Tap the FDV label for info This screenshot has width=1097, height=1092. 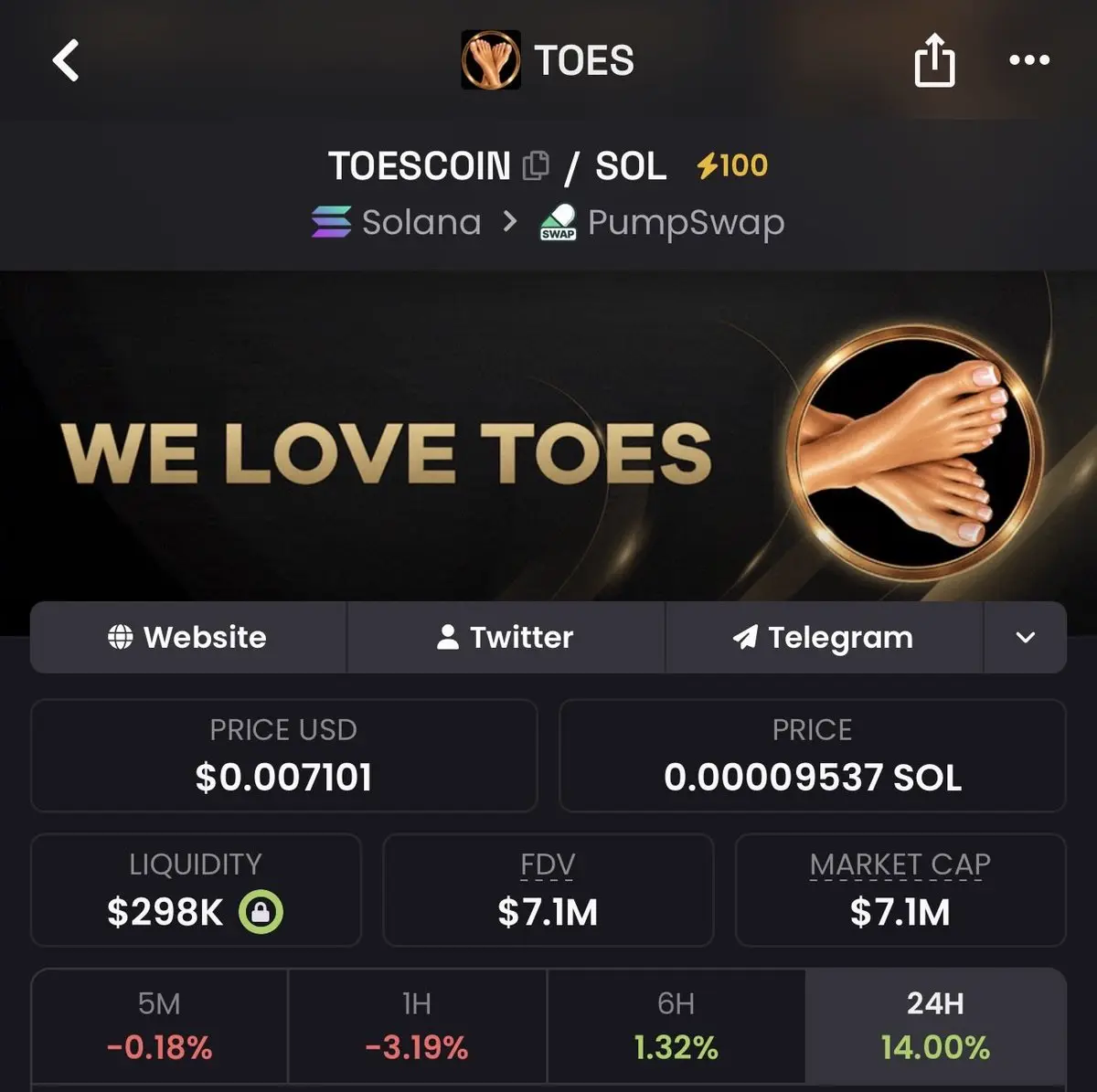coord(548,864)
